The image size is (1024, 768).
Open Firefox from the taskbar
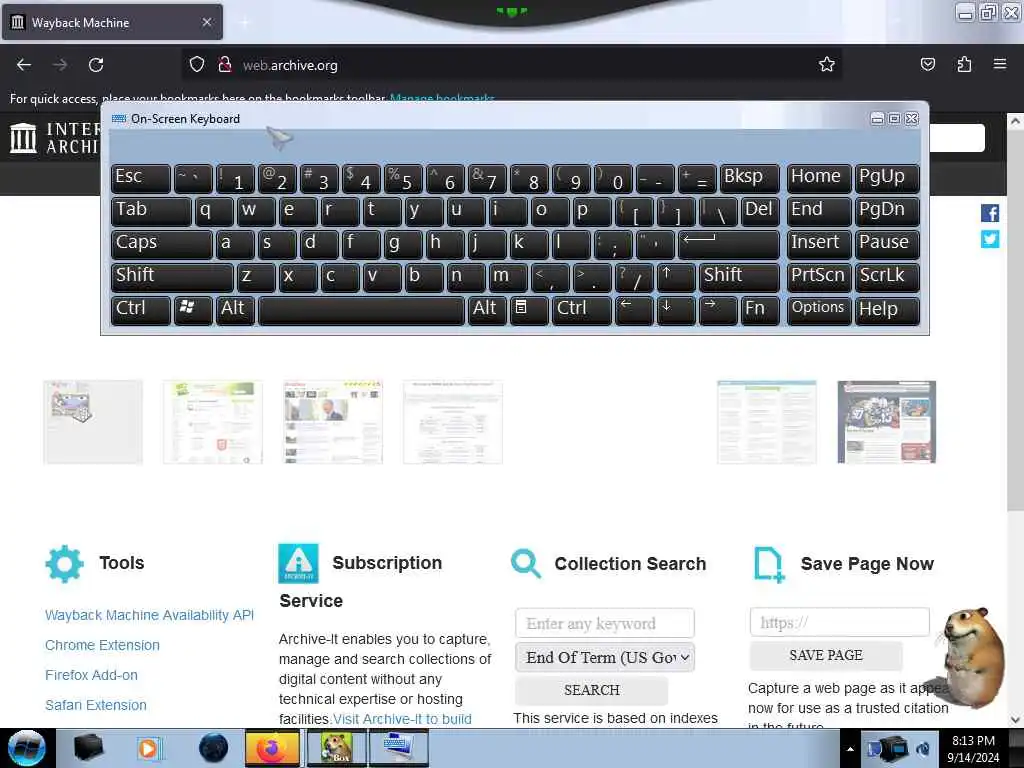(272, 748)
